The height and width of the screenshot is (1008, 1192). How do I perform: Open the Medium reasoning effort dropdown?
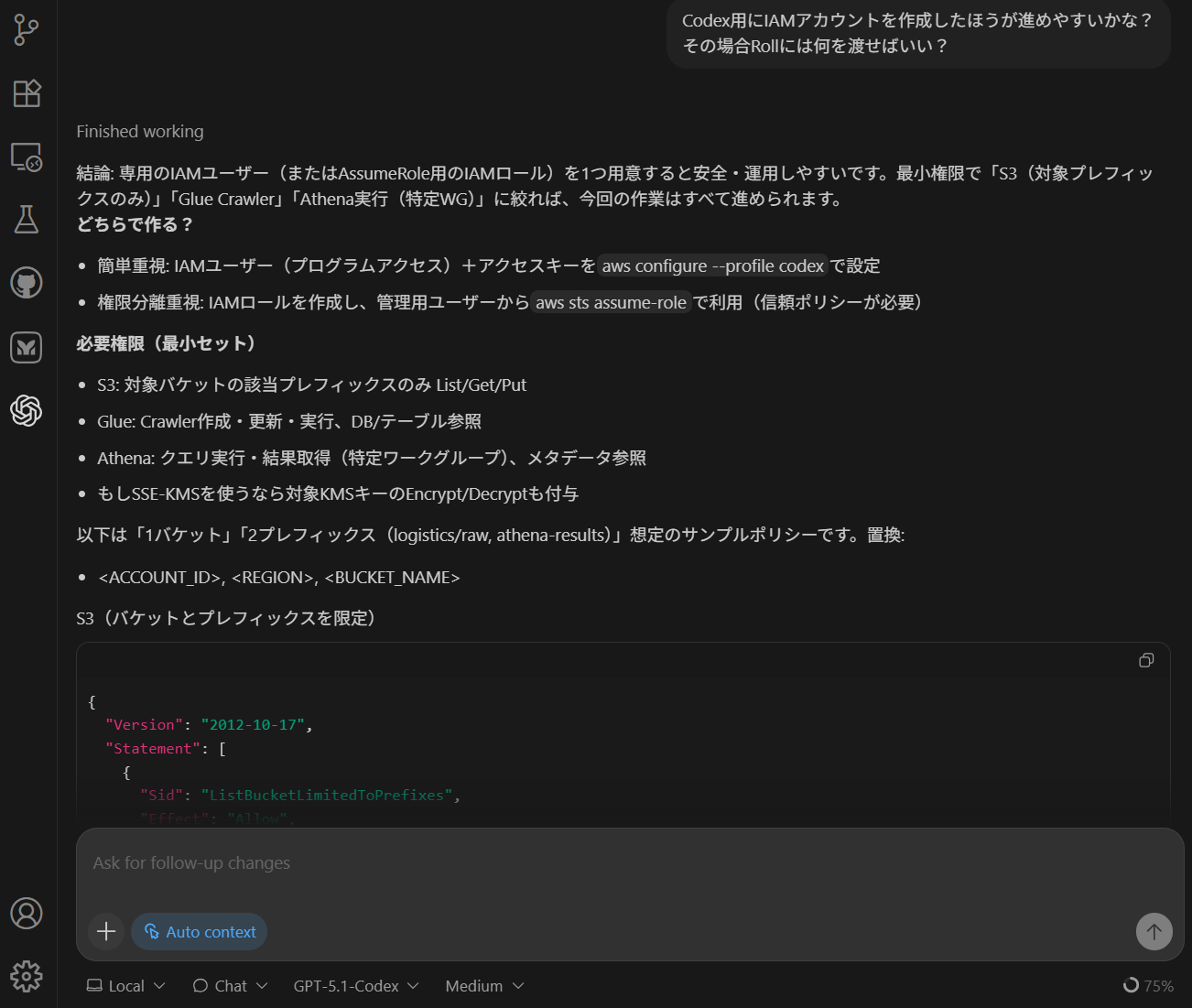[x=483, y=985]
